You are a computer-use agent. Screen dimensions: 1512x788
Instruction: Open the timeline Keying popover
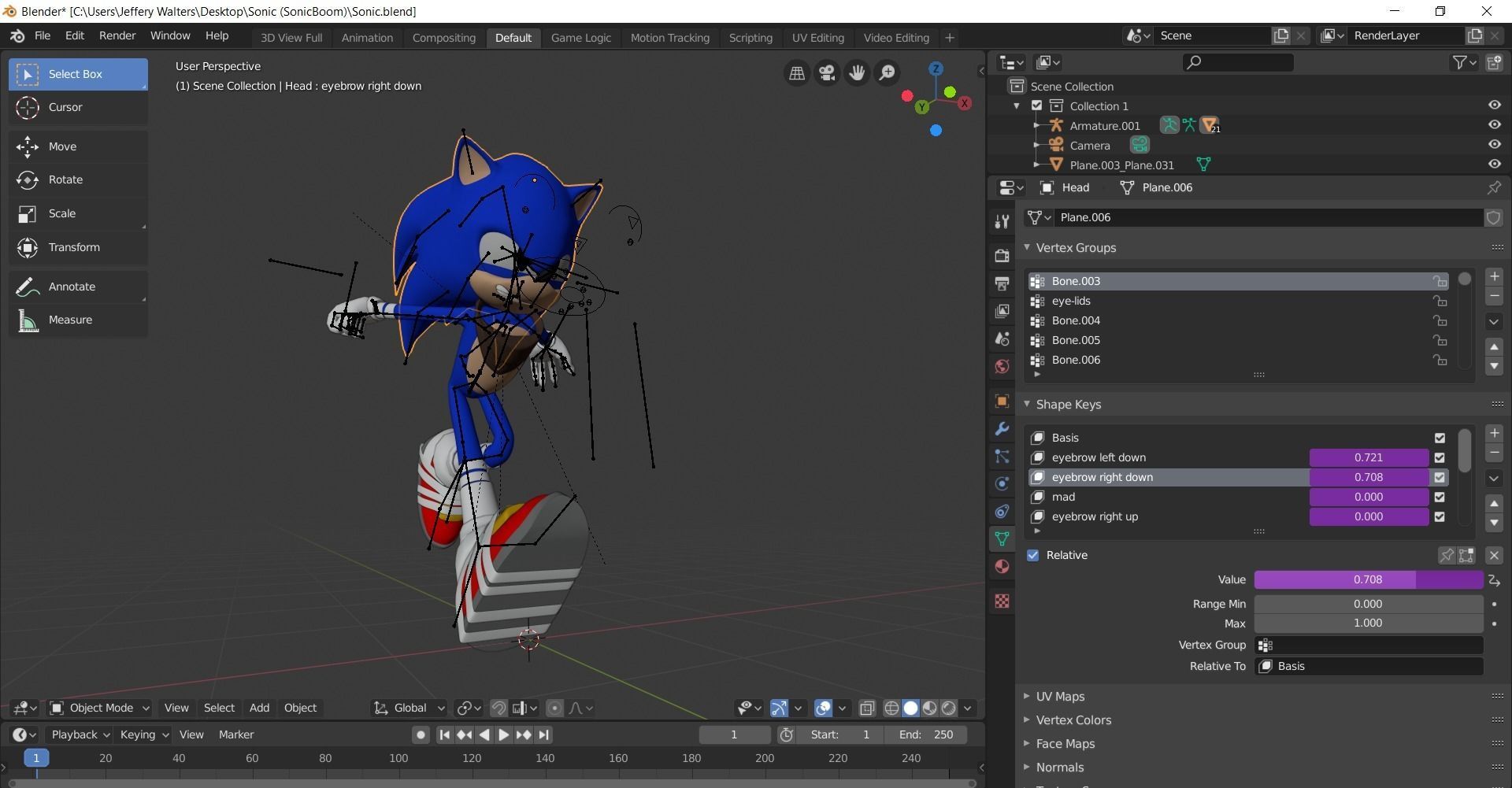[143, 734]
